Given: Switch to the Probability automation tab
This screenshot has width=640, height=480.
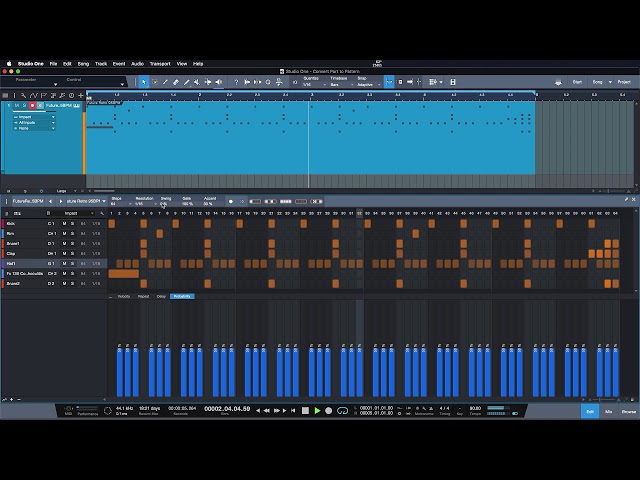Looking at the screenshot, I should click(182, 296).
